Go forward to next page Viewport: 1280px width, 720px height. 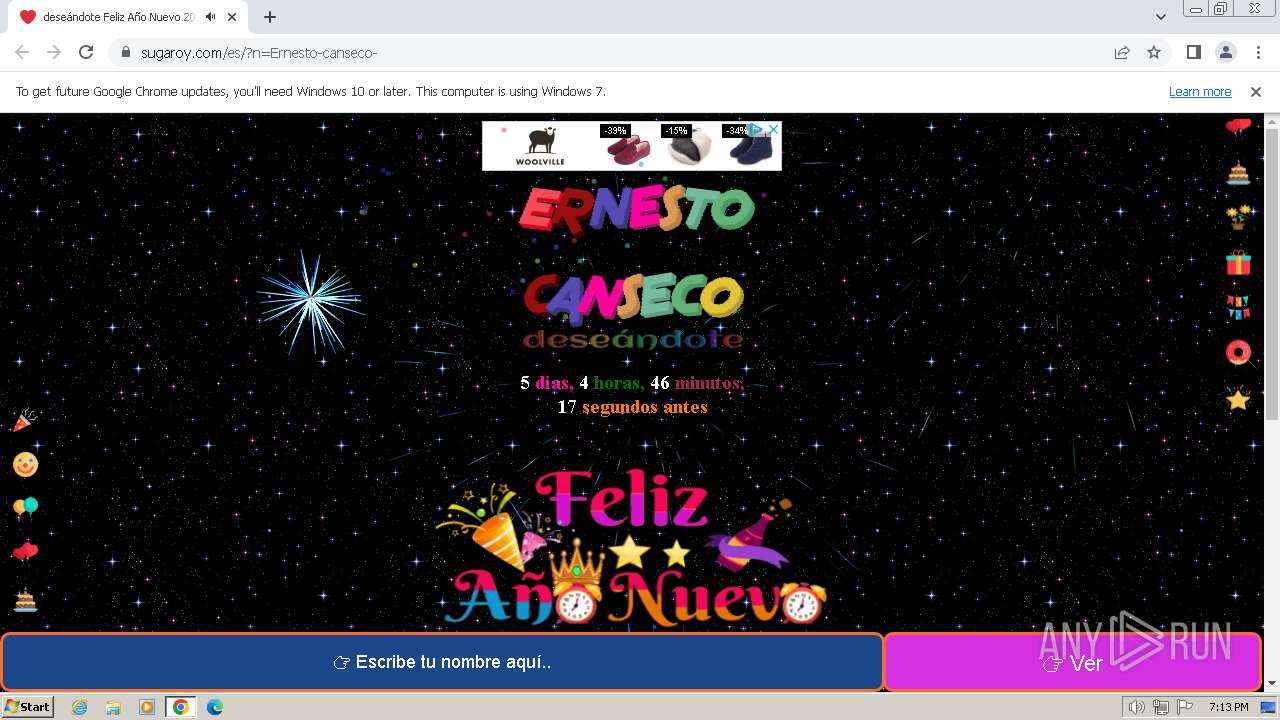(54, 52)
